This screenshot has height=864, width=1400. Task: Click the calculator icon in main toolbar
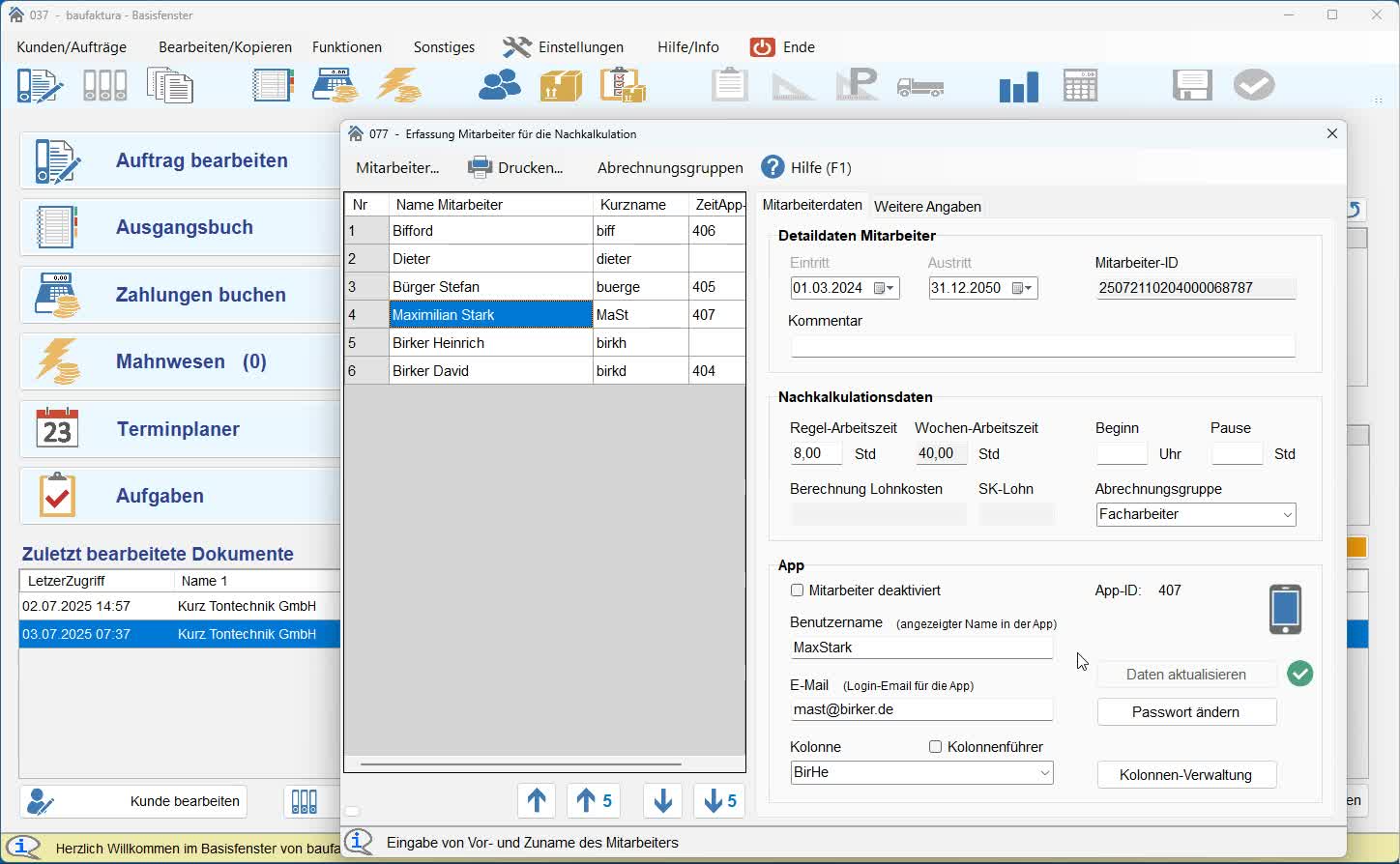(x=1080, y=86)
